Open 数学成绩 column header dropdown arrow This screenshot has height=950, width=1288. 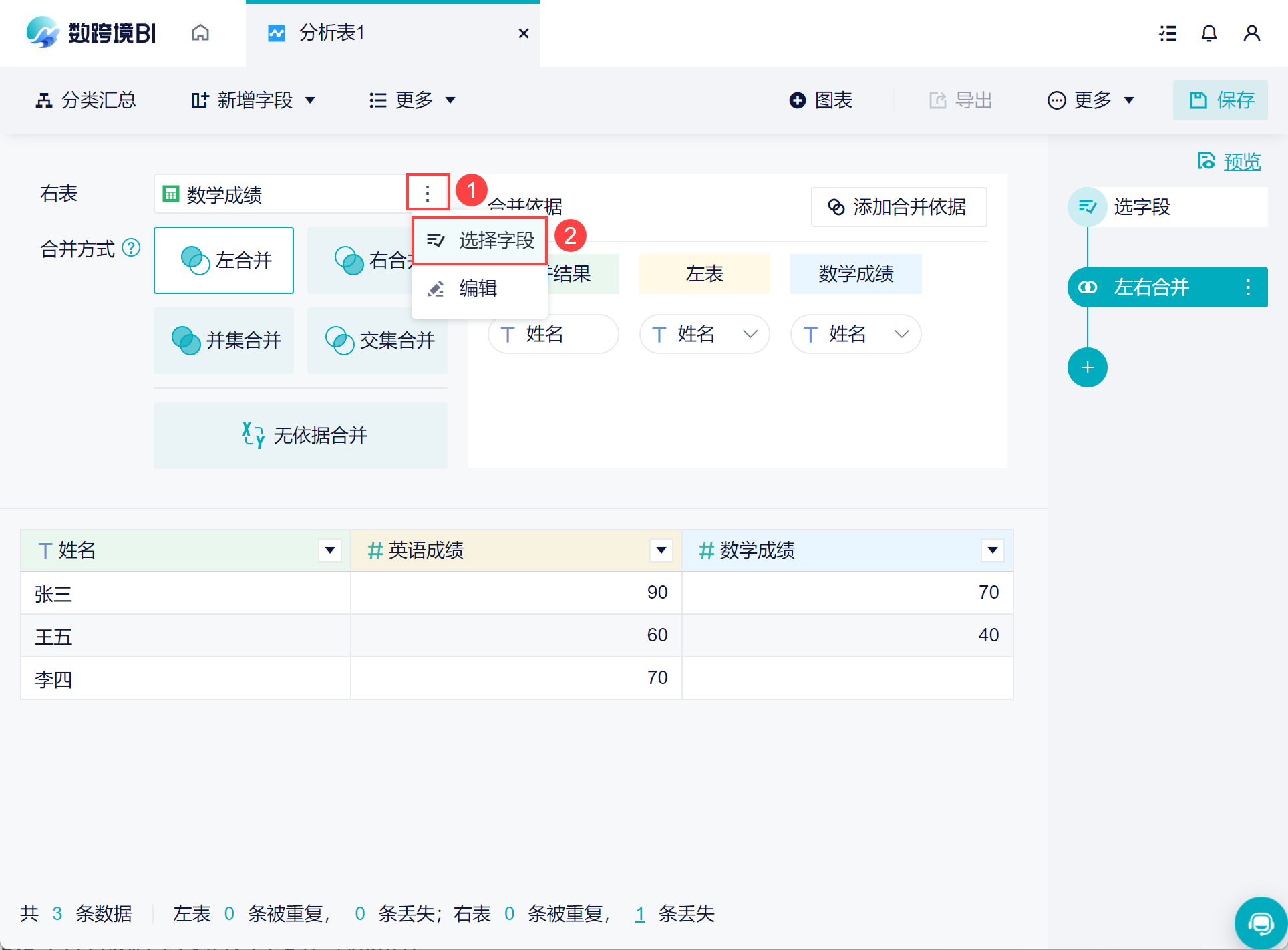(x=992, y=550)
